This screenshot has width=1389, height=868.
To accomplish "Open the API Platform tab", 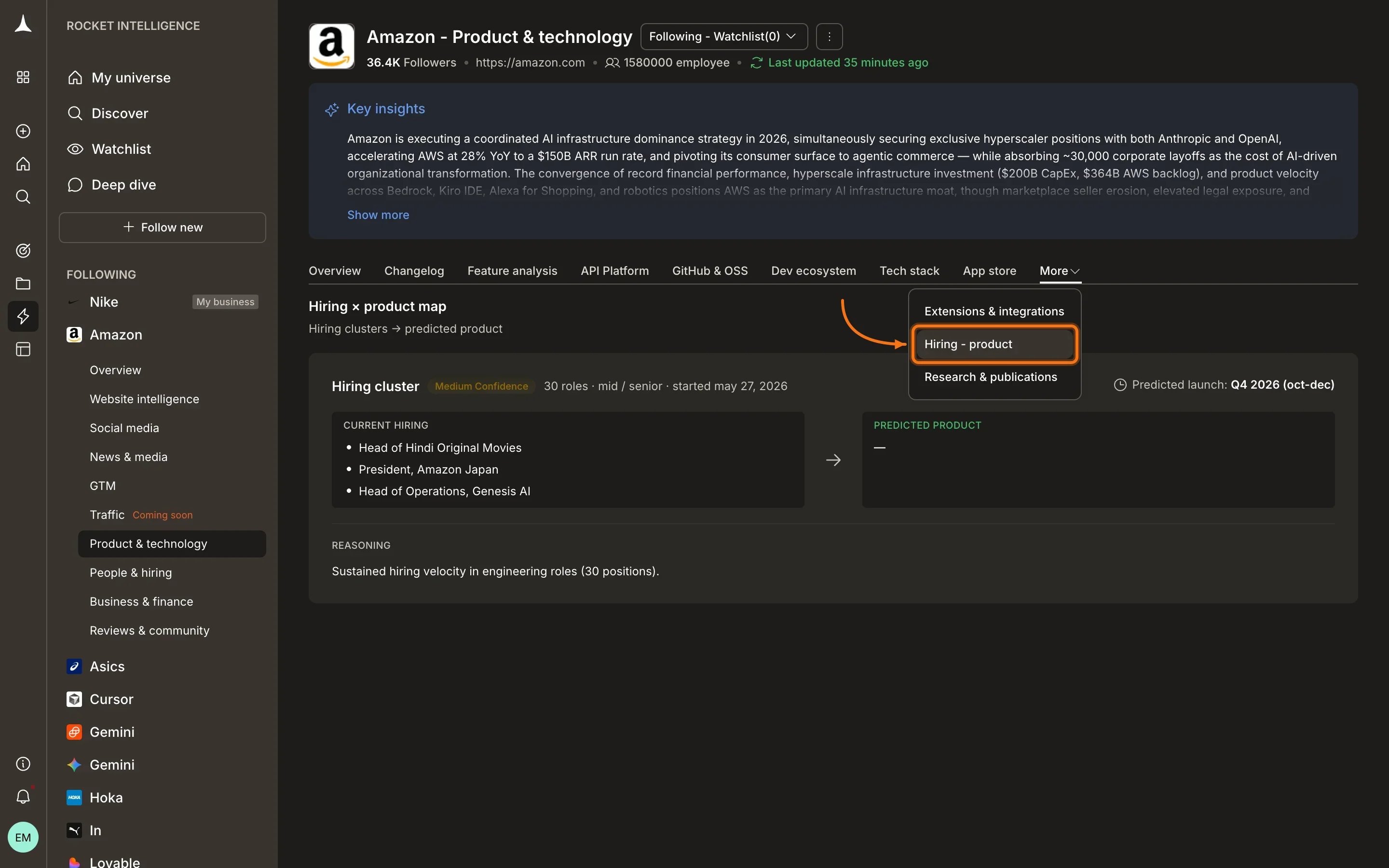I will (x=615, y=271).
